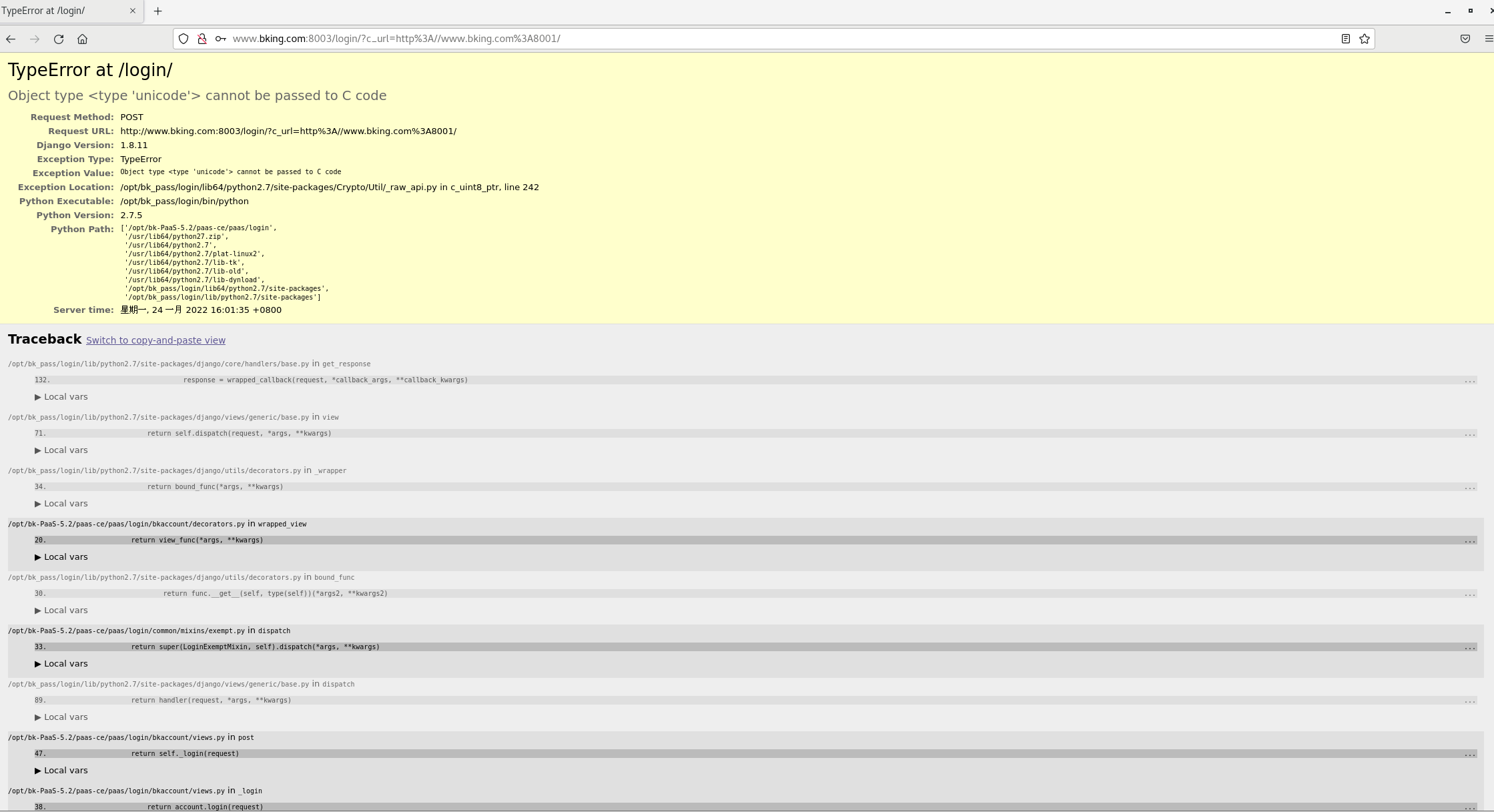Expand Local vars under exempt.py dispatch frame
1494x812 pixels.
(x=61, y=664)
